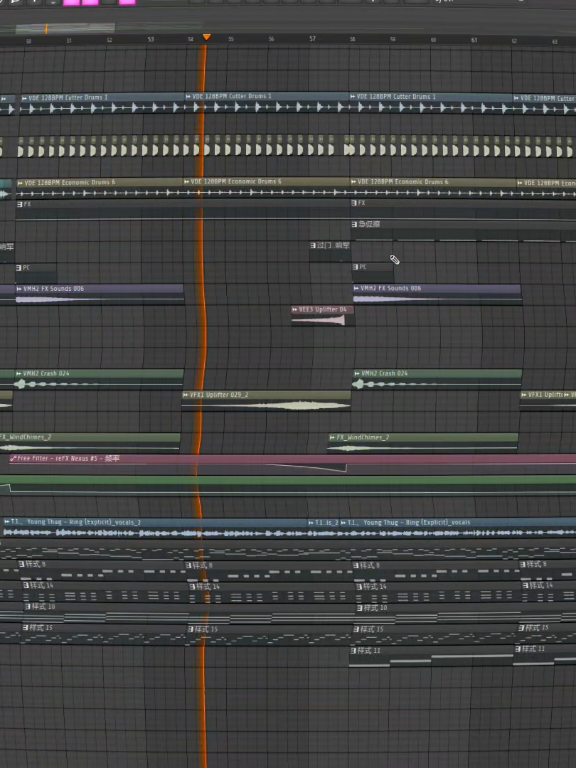Viewport: 576px width, 768px height.
Task: Select T.I., Young Thug Ring vocals_2 clip
Action: (155, 528)
